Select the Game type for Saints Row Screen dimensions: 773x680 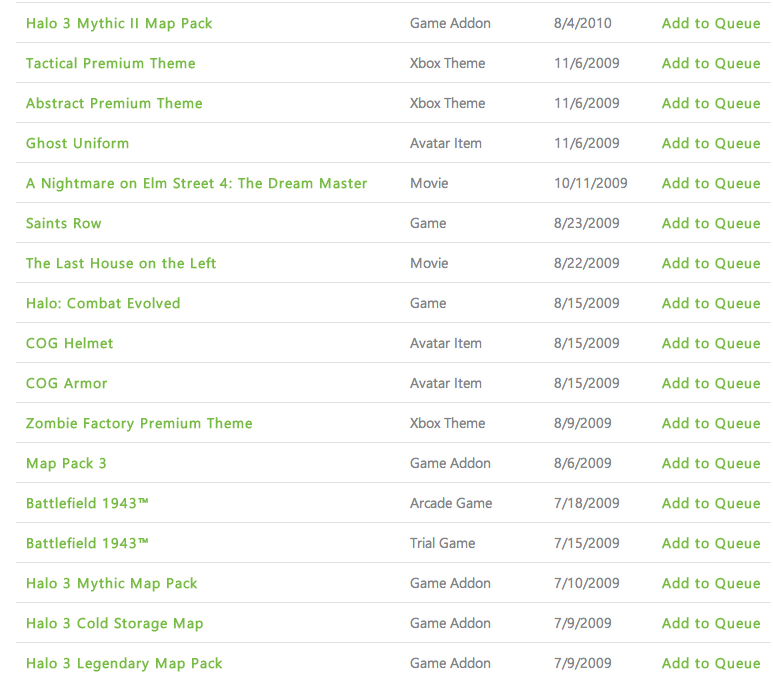coord(428,223)
